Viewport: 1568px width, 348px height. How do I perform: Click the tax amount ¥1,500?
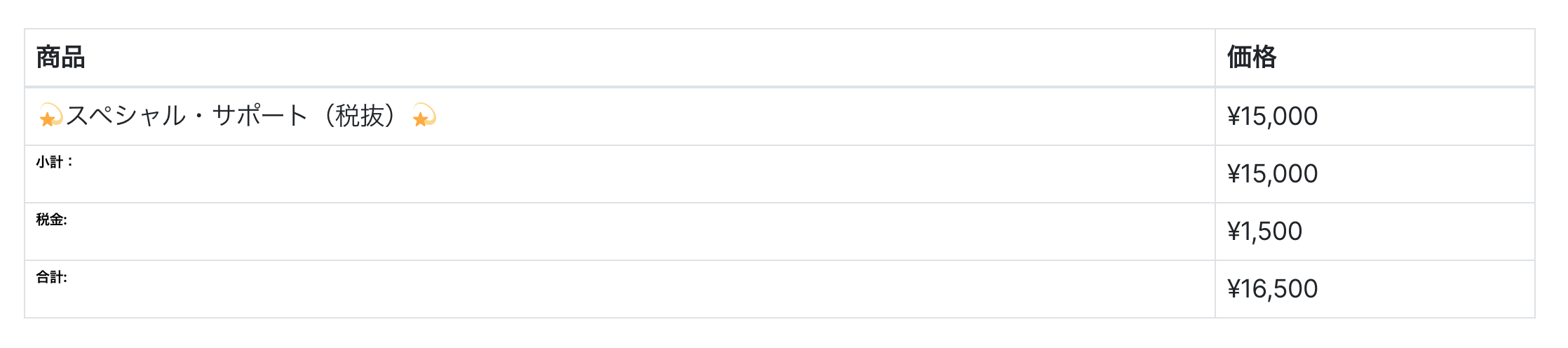(x=1264, y=231)
